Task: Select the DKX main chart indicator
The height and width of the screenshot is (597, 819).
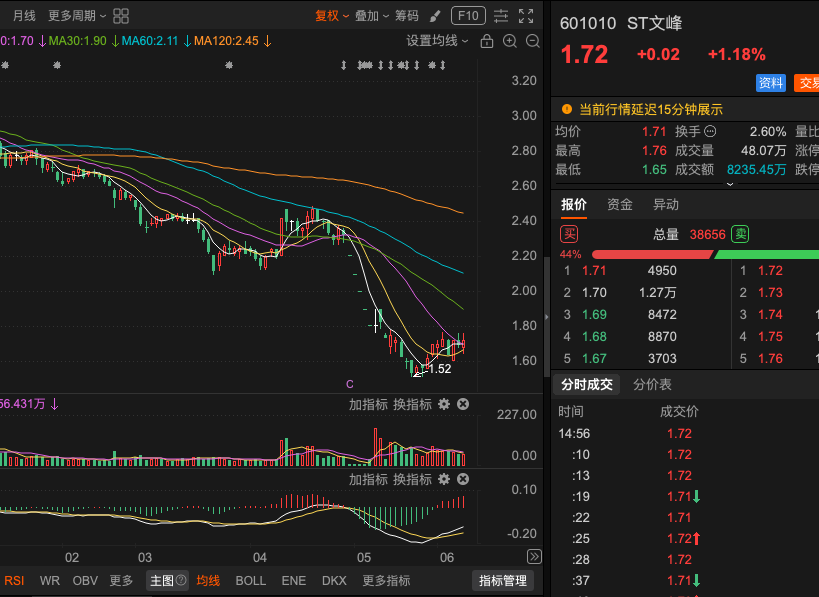Action: tap(334, 581)
